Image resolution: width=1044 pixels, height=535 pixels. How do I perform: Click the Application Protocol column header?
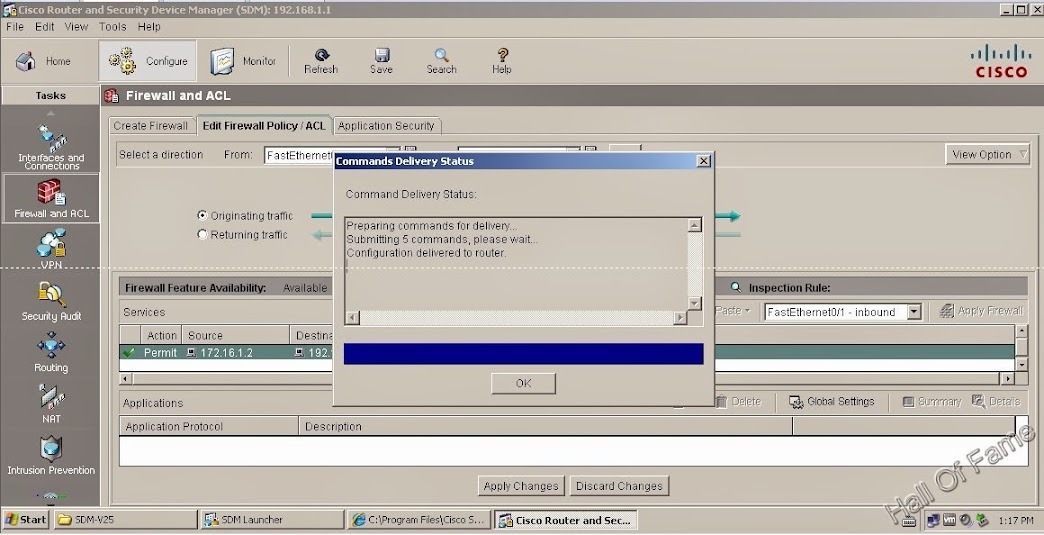[209, 427]
